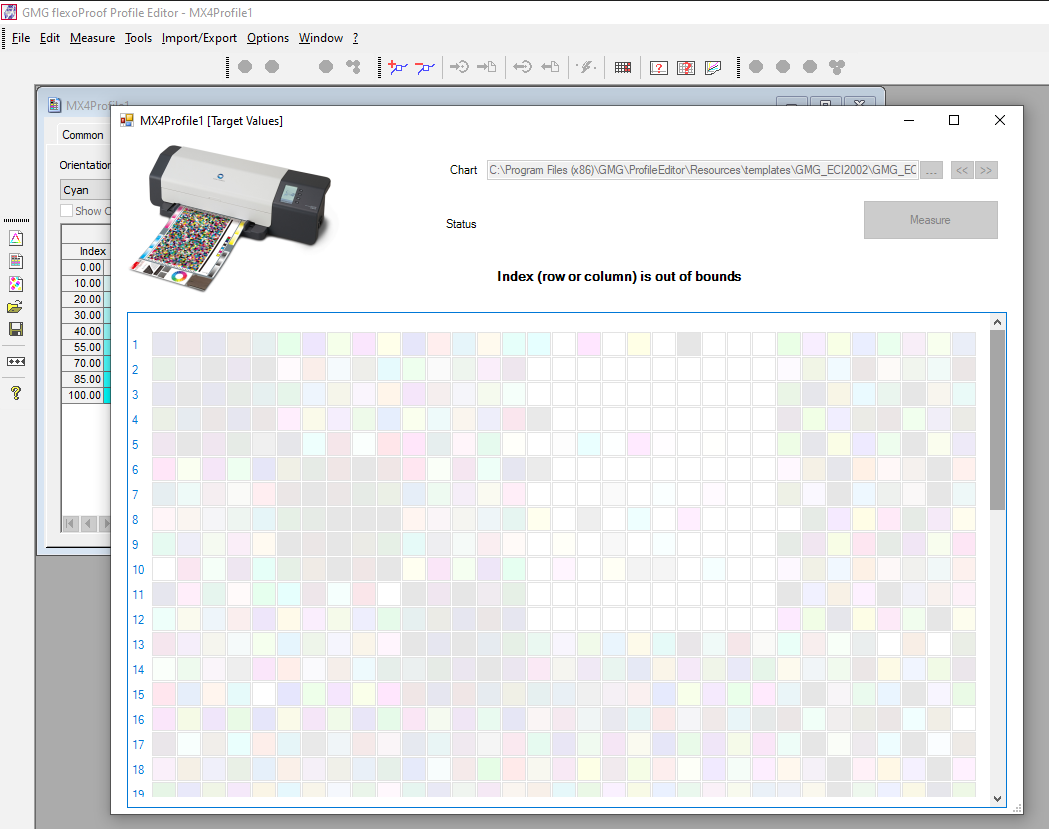1049x829 pixels.
Task: Select the 10.00 index cell
Action: [x=83, y=284]
